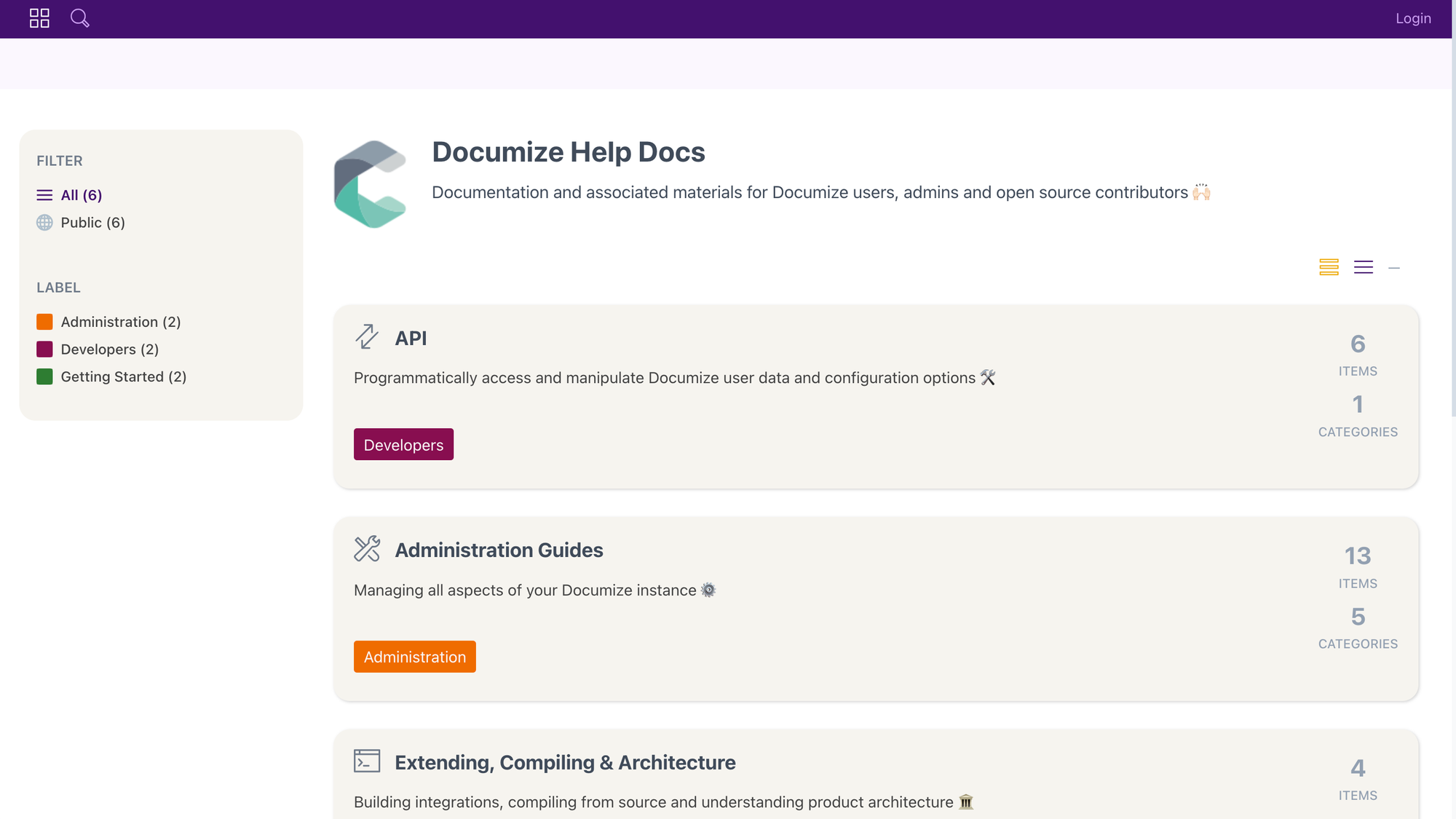This screenshot has height=819, width=1456.
Task: Click the API space description text
Action: 675,378
